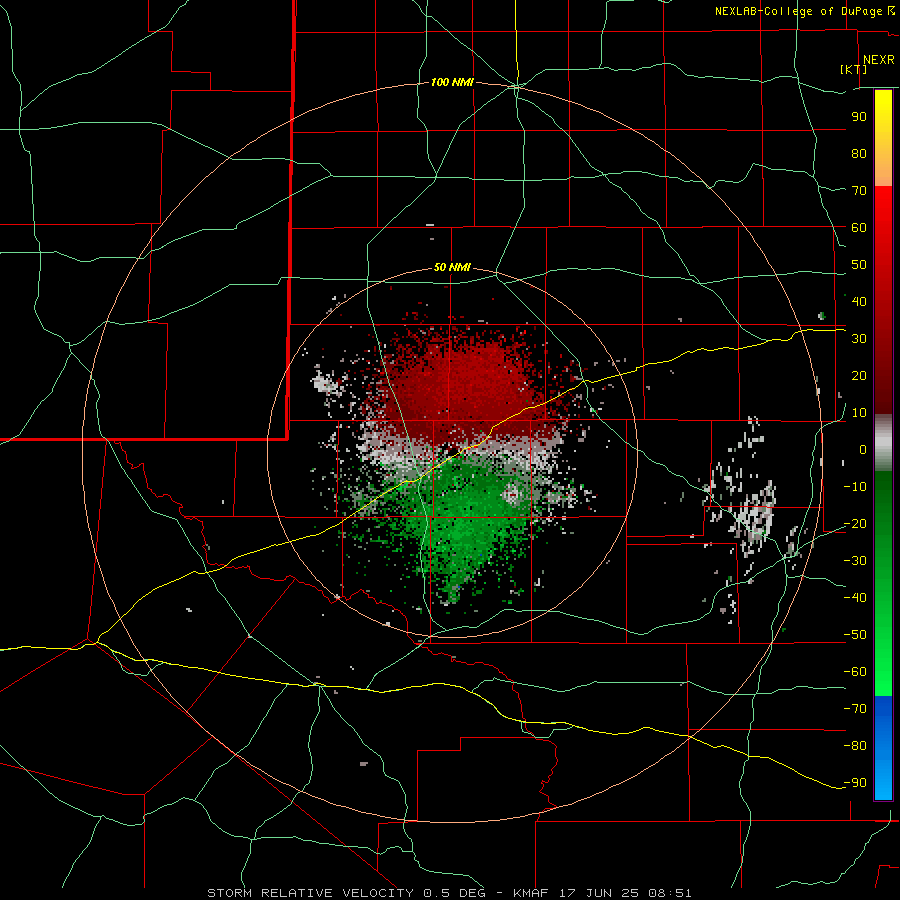Click the -10 value on velocity scale
This screenshot has width=900, height=900.
point(855,487)
